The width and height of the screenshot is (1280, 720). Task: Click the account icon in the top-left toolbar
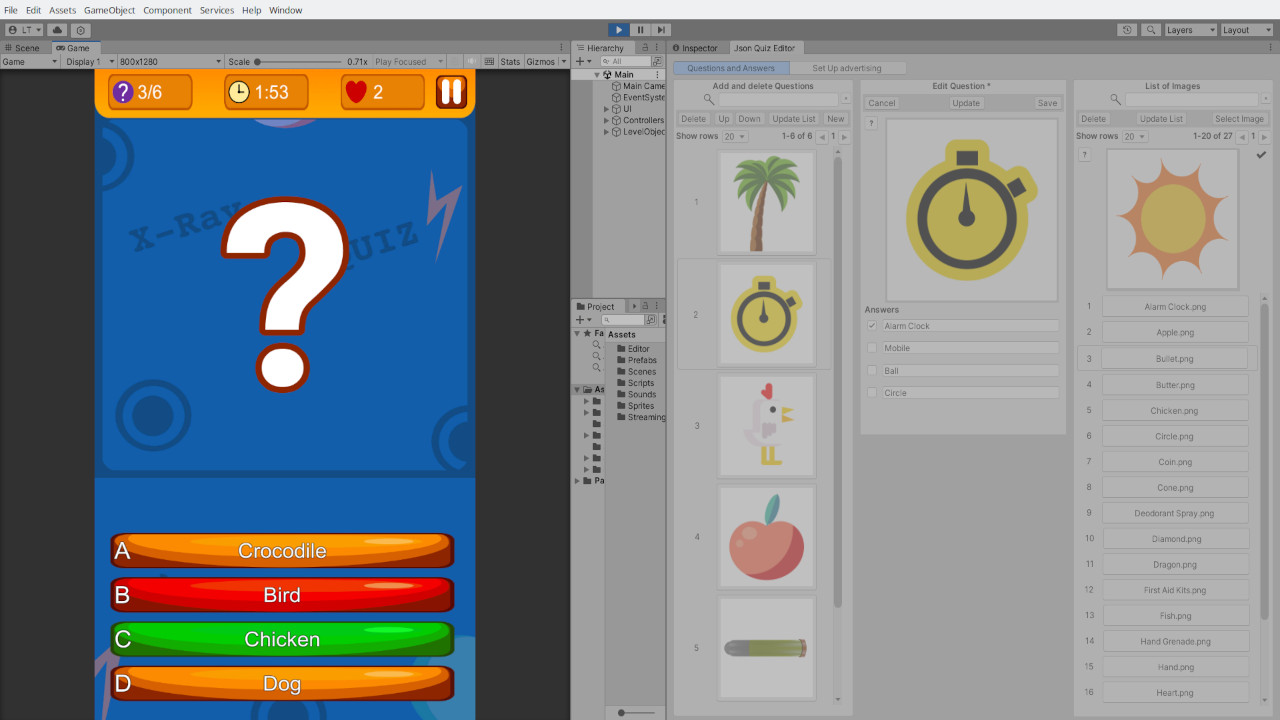point(22,30)
